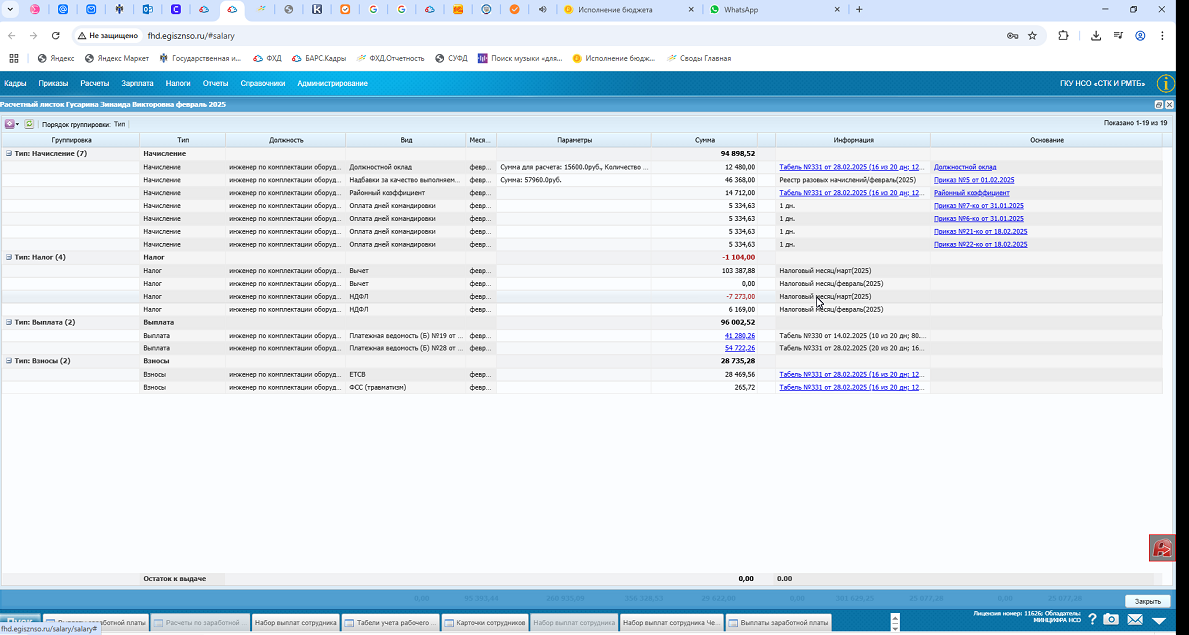Open the Зарплата menu
The width and height of the screenshot is (1189, 635).
pyautogui.click(x=137, y=83)
